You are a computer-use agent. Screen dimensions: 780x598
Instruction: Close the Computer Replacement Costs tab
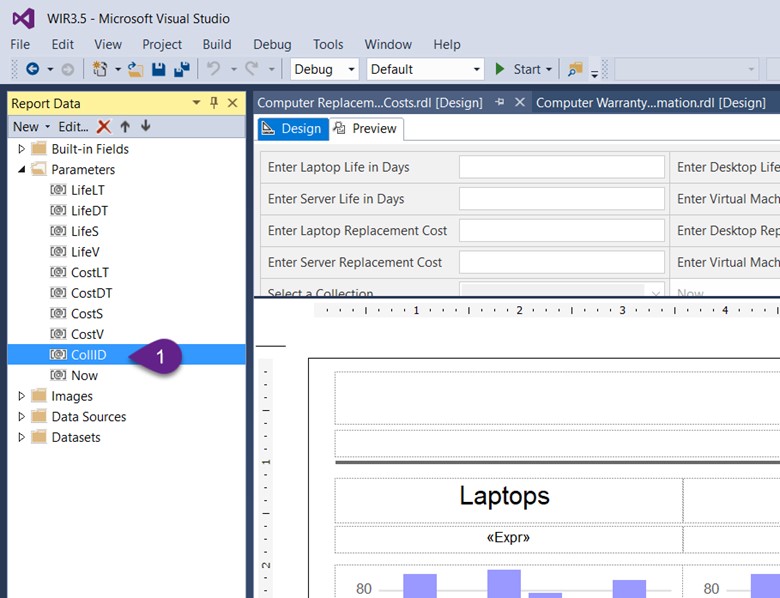(x=520, y=102)
